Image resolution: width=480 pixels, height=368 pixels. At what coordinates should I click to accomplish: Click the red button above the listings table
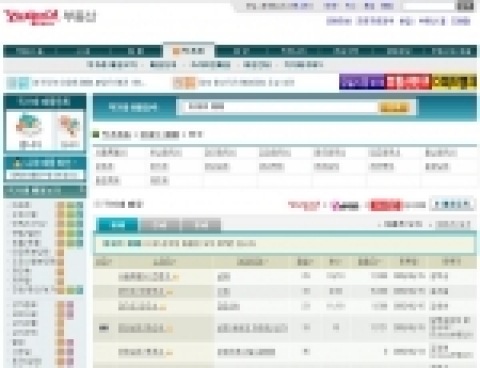(x=386, y=205)
